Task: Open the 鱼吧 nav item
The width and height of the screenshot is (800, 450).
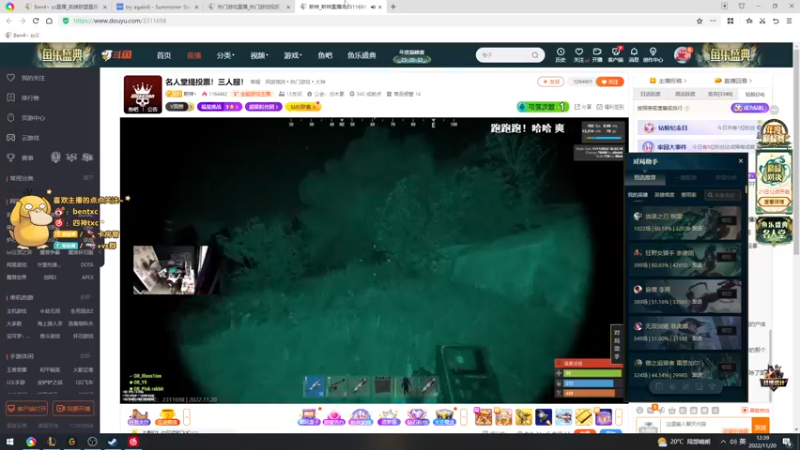Action: point(324,55)
